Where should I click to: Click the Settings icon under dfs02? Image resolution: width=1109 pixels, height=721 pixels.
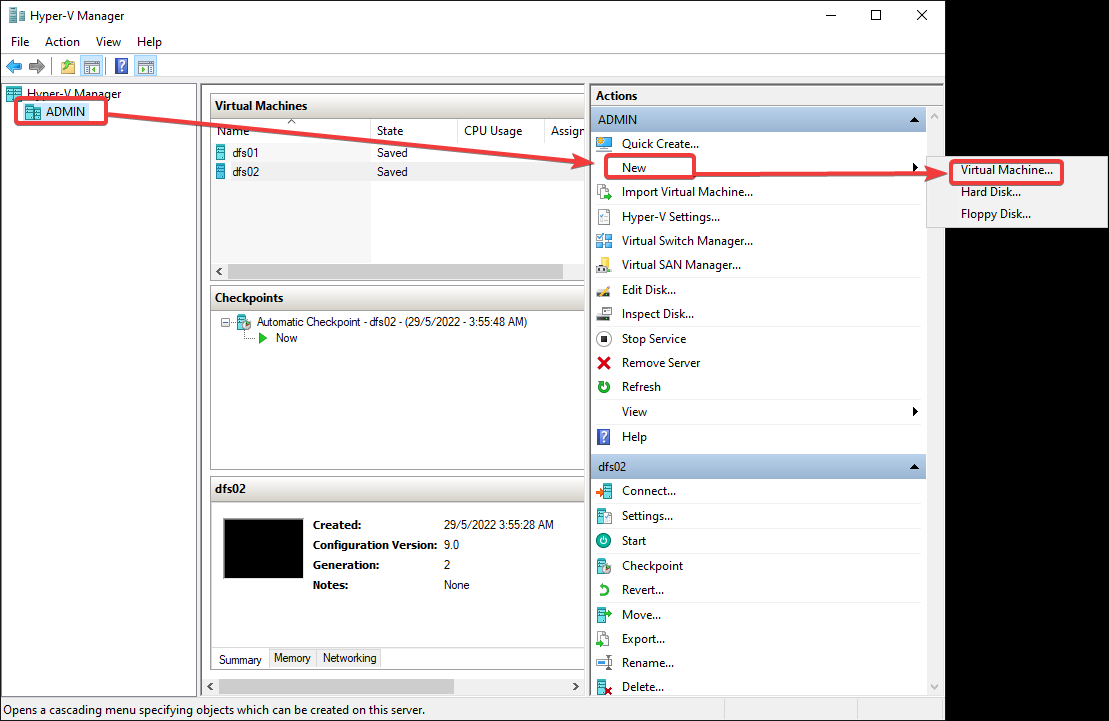click(x=604, y=516)
